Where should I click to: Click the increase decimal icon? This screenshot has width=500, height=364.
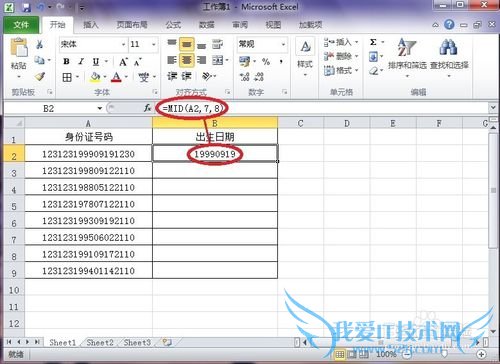[244, 77]
